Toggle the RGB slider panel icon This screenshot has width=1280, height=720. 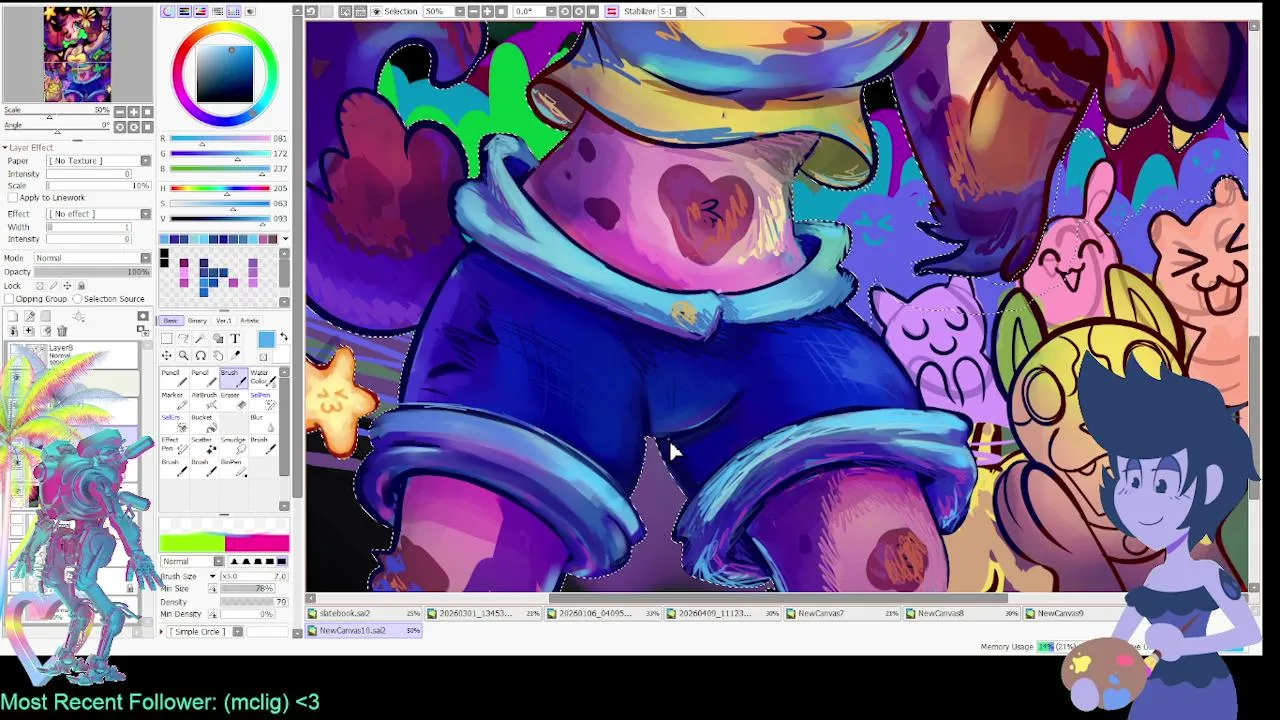pyautogui.click(x=184, y=11)
